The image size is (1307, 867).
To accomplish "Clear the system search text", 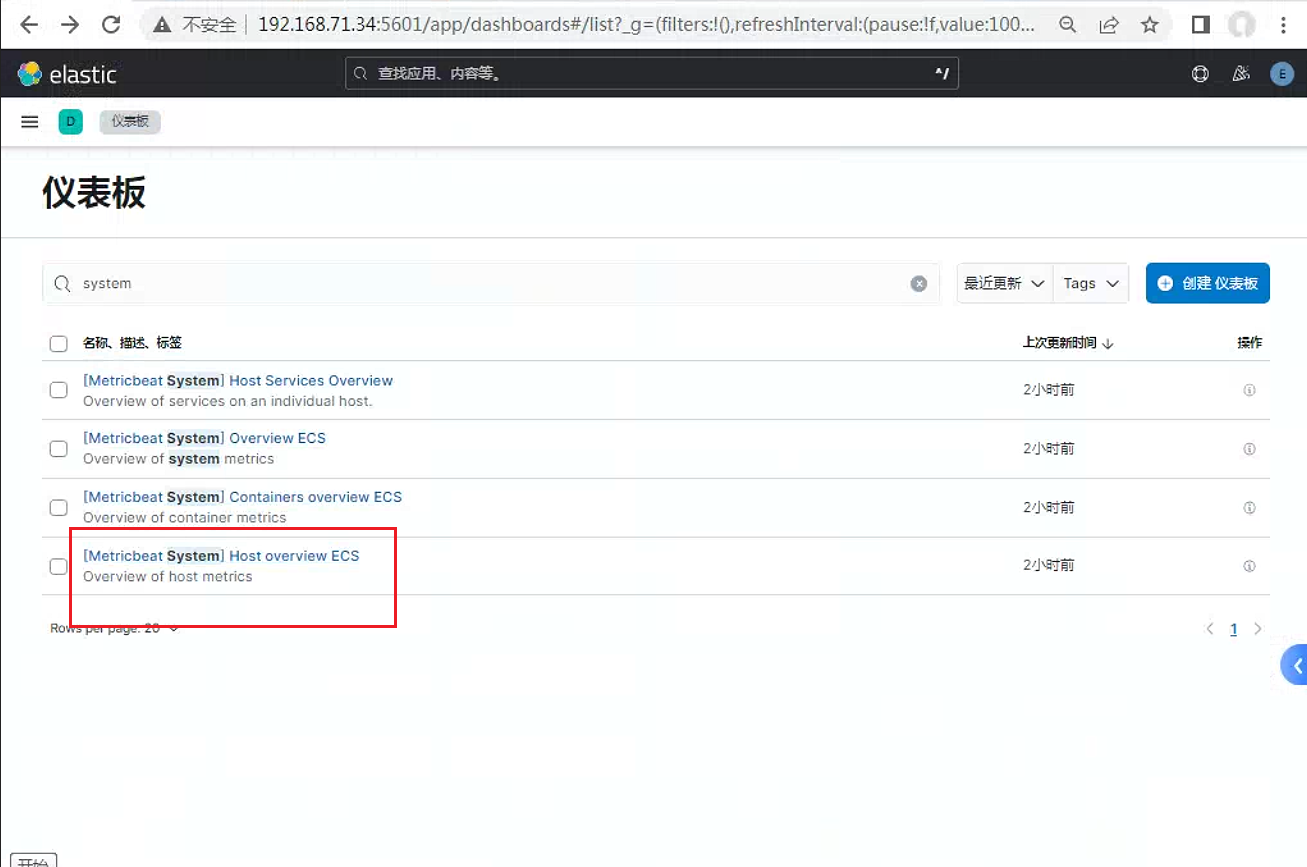I will [x=919, y=284].
